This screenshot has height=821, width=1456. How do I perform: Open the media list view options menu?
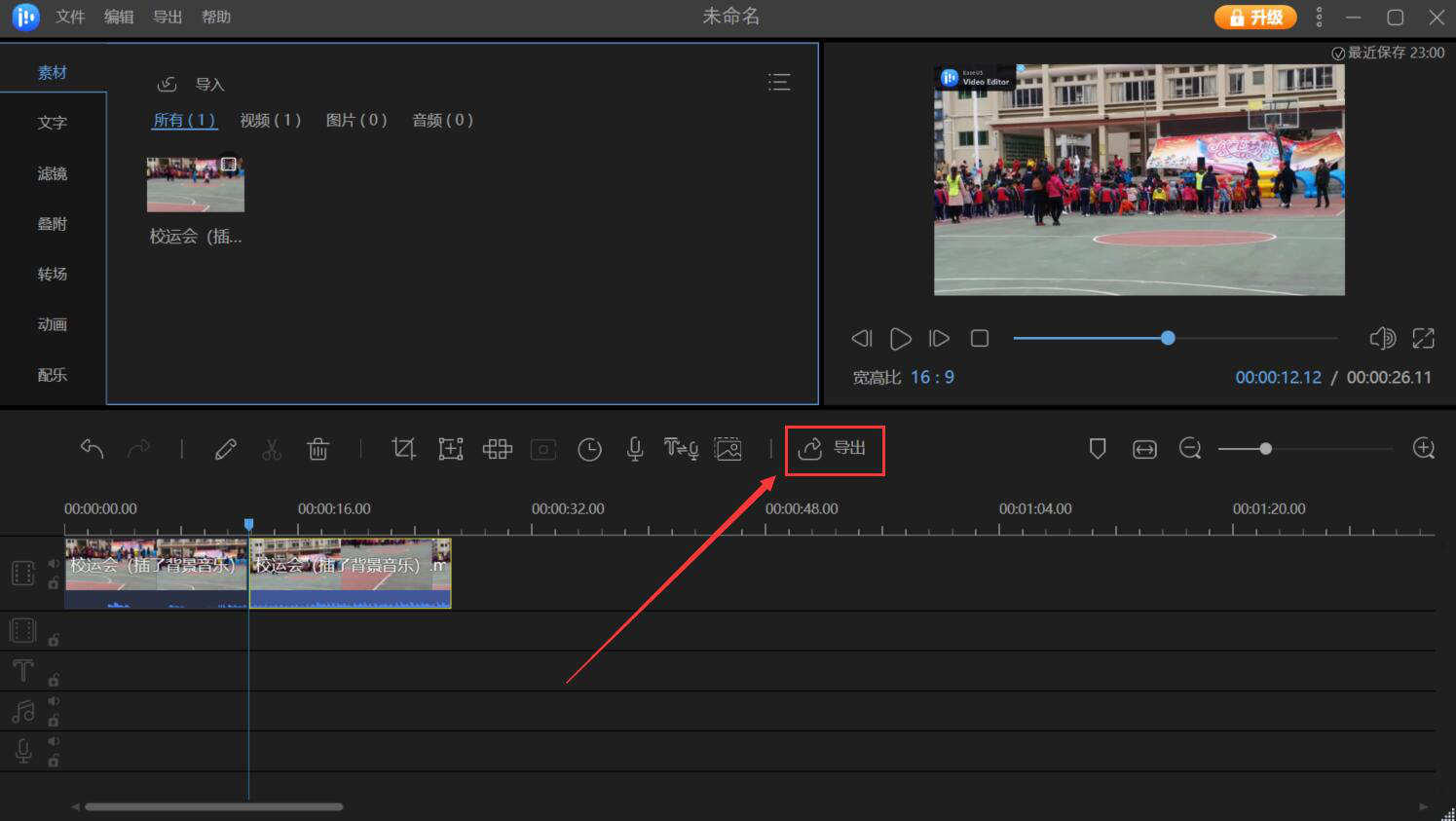click(x=779, y=82)
